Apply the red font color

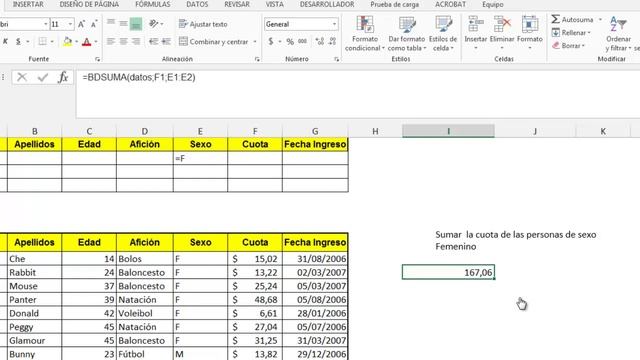point(87,42)
